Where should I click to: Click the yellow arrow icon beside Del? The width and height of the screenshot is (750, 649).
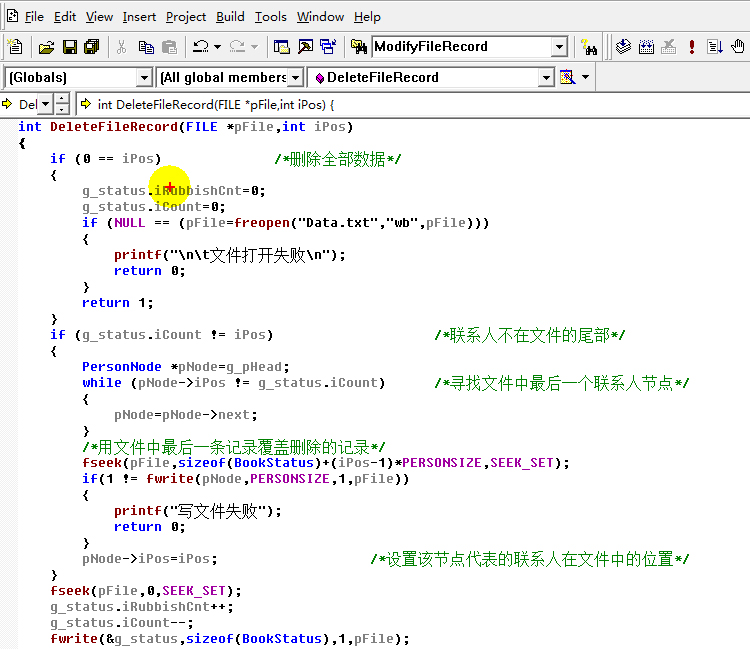click(7, 104)
